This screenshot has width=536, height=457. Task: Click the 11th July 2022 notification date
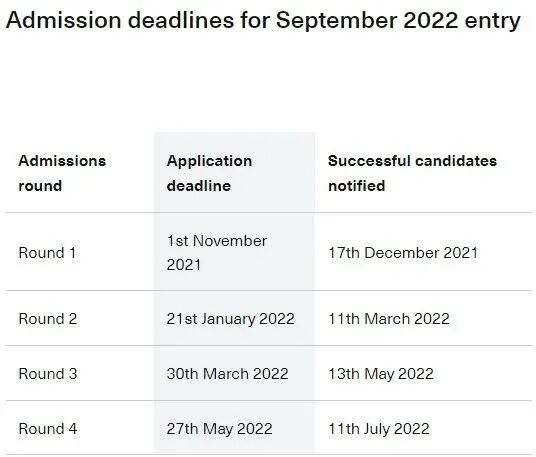point(379,429)
